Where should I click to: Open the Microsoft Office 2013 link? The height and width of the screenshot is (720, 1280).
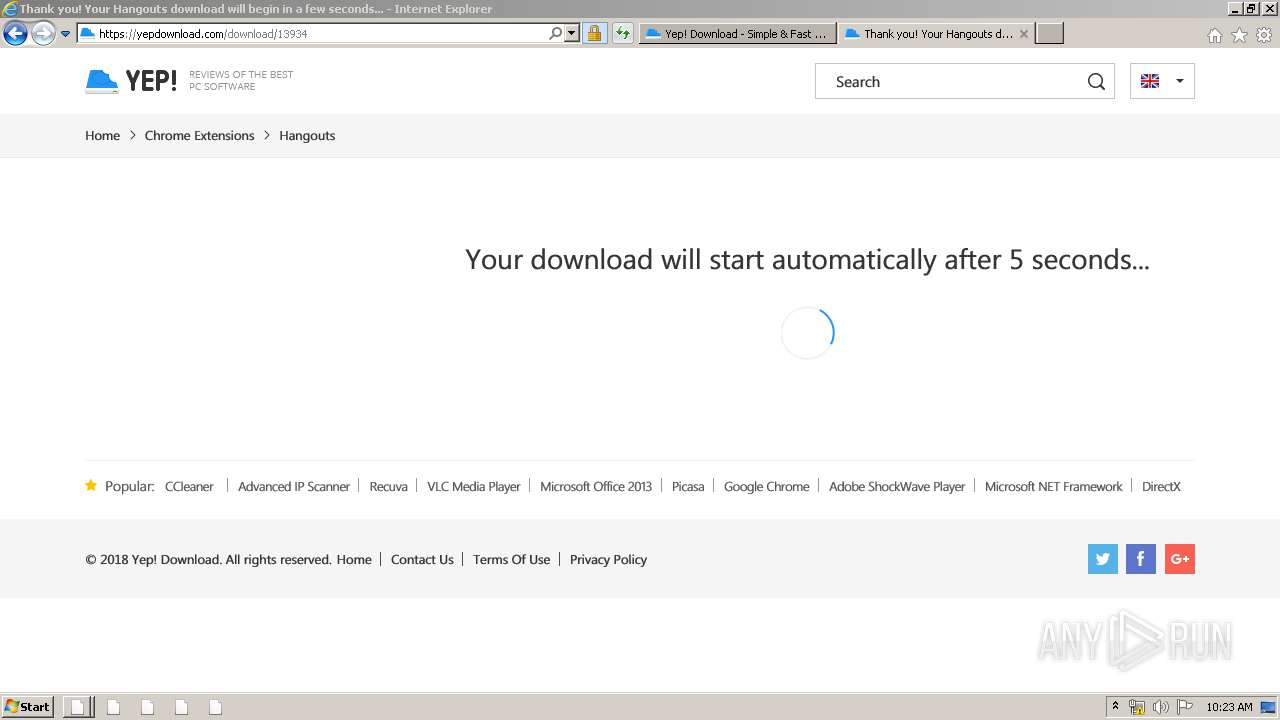click(596, 487)
